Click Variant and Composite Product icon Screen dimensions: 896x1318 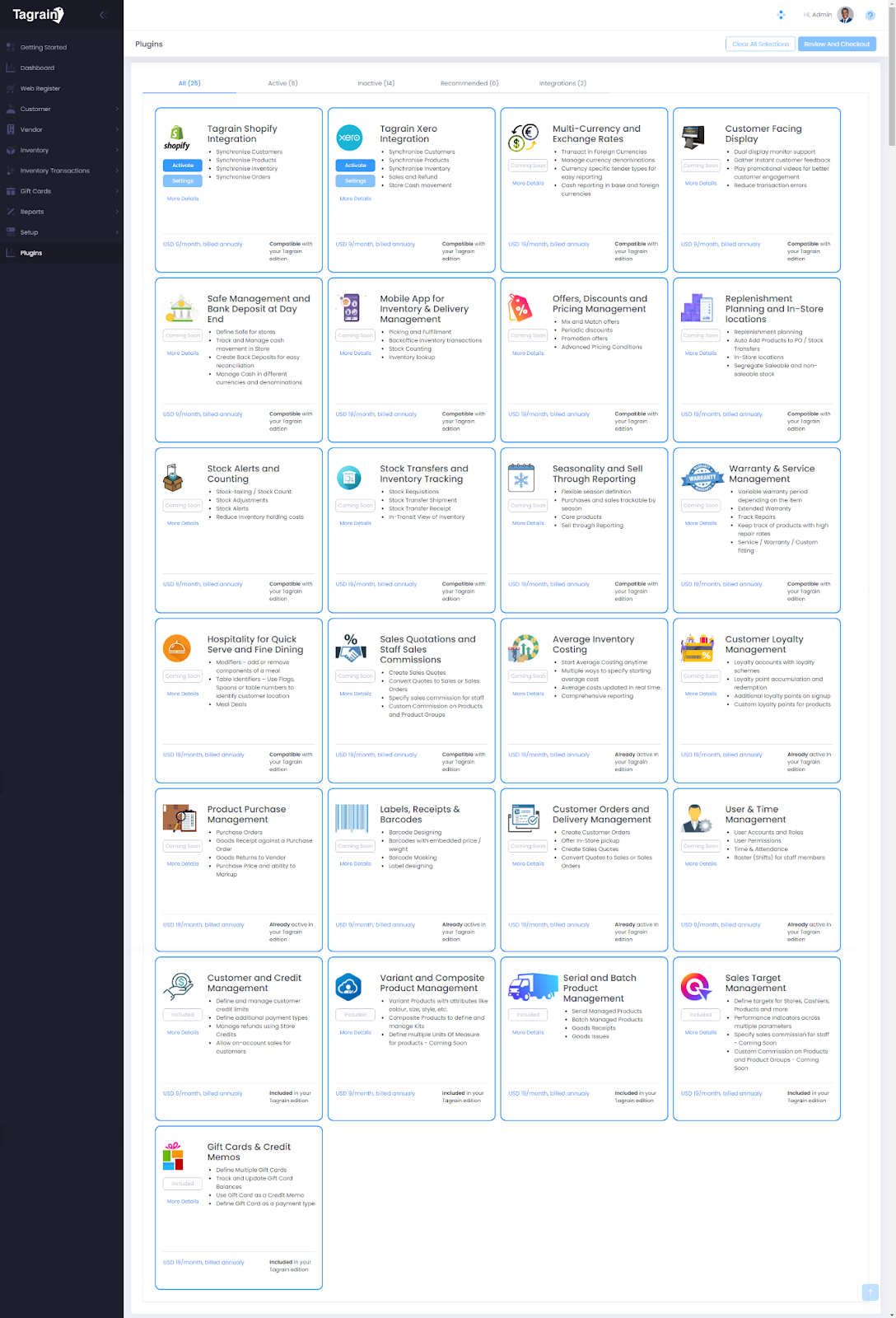349,987
